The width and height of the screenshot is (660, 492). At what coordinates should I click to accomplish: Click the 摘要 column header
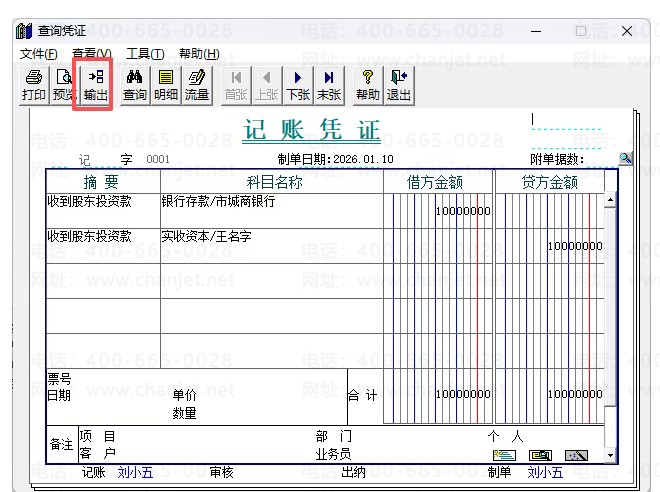101,182
